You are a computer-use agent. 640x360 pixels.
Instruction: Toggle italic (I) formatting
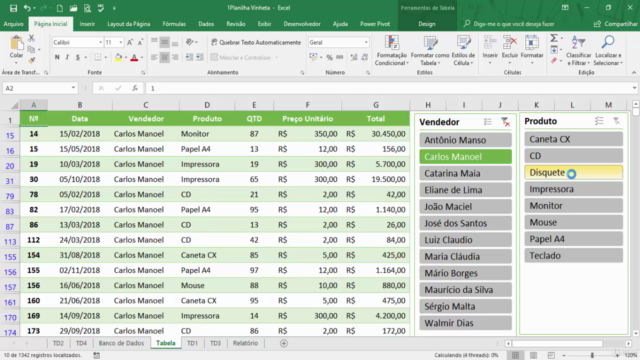tap(67, 58)
